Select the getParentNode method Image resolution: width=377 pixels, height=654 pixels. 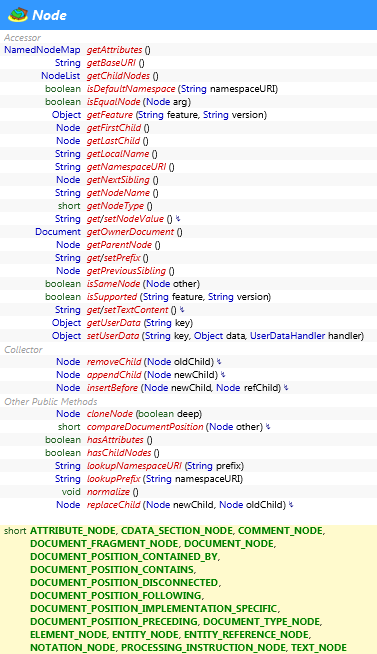click(119, 244)
